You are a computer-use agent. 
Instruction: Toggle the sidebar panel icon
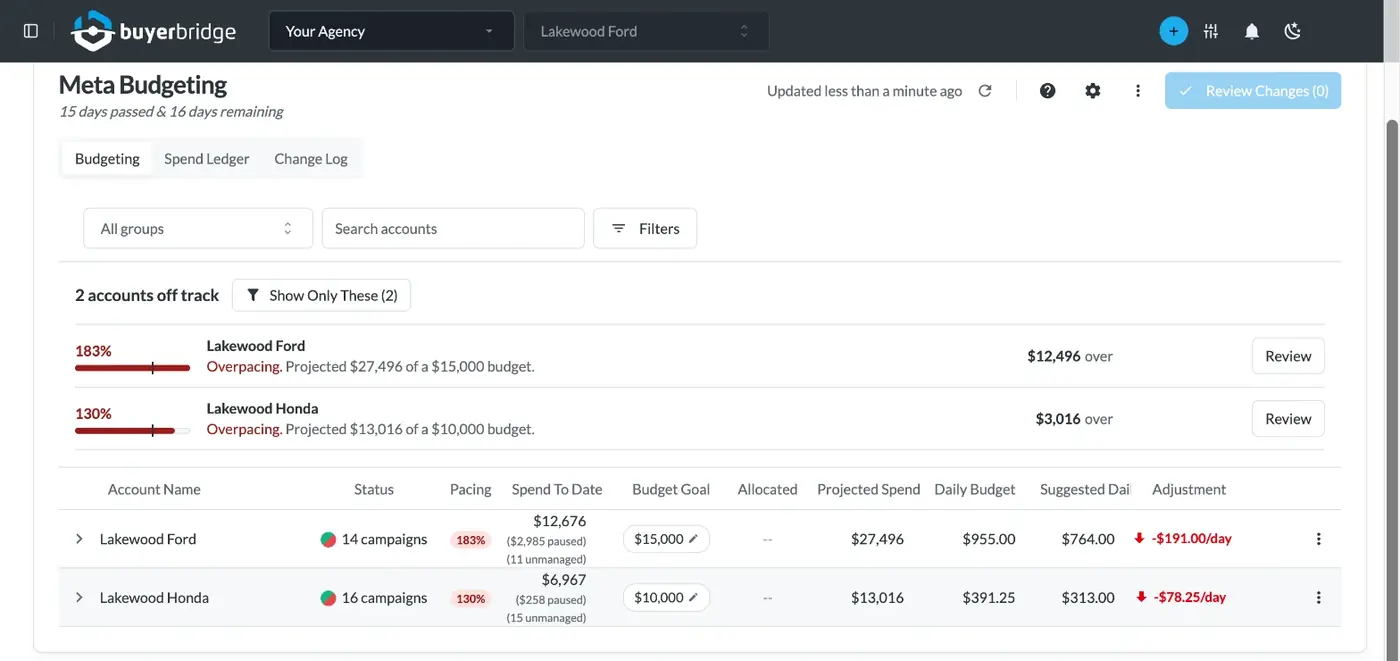coord(31,31)
